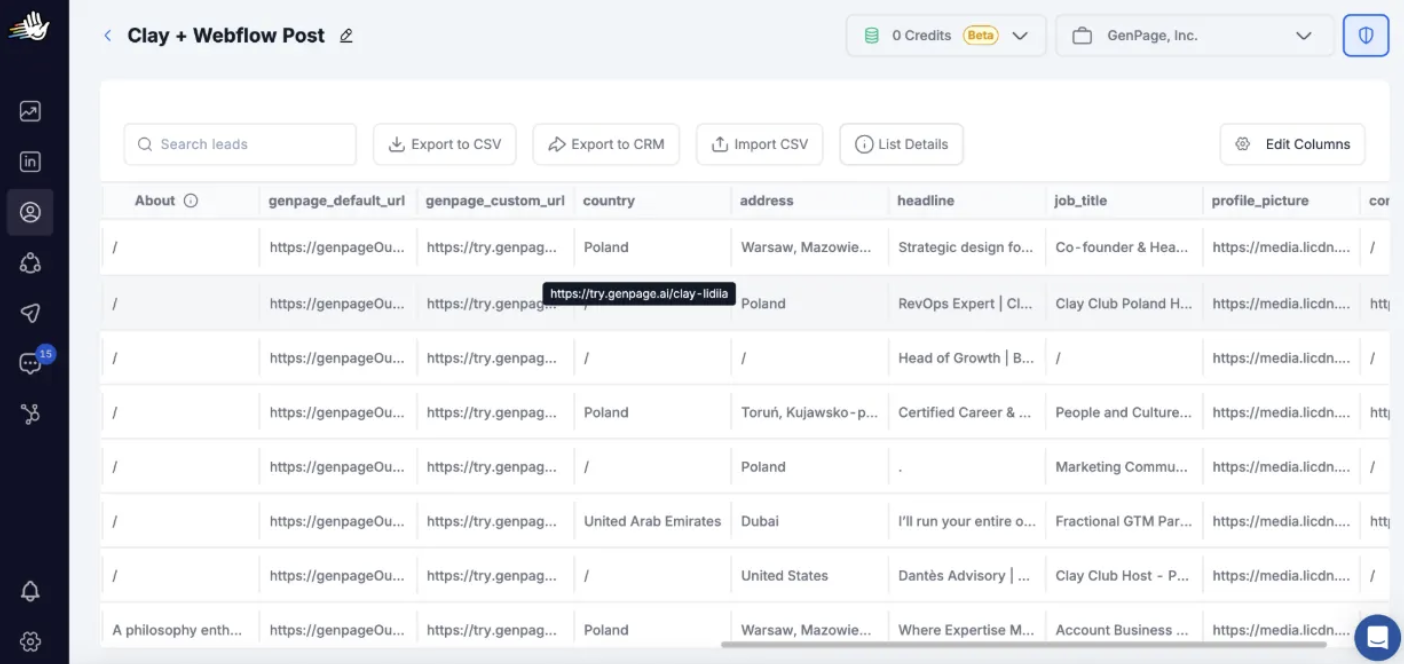Click 'Where Expertise M...' headline cell

click(966, 630)
